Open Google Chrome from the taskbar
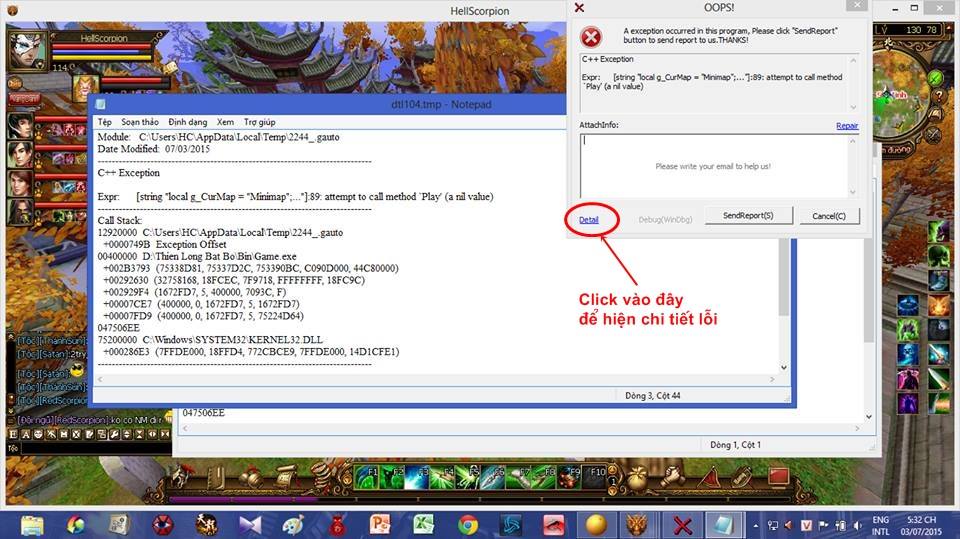 468,526
